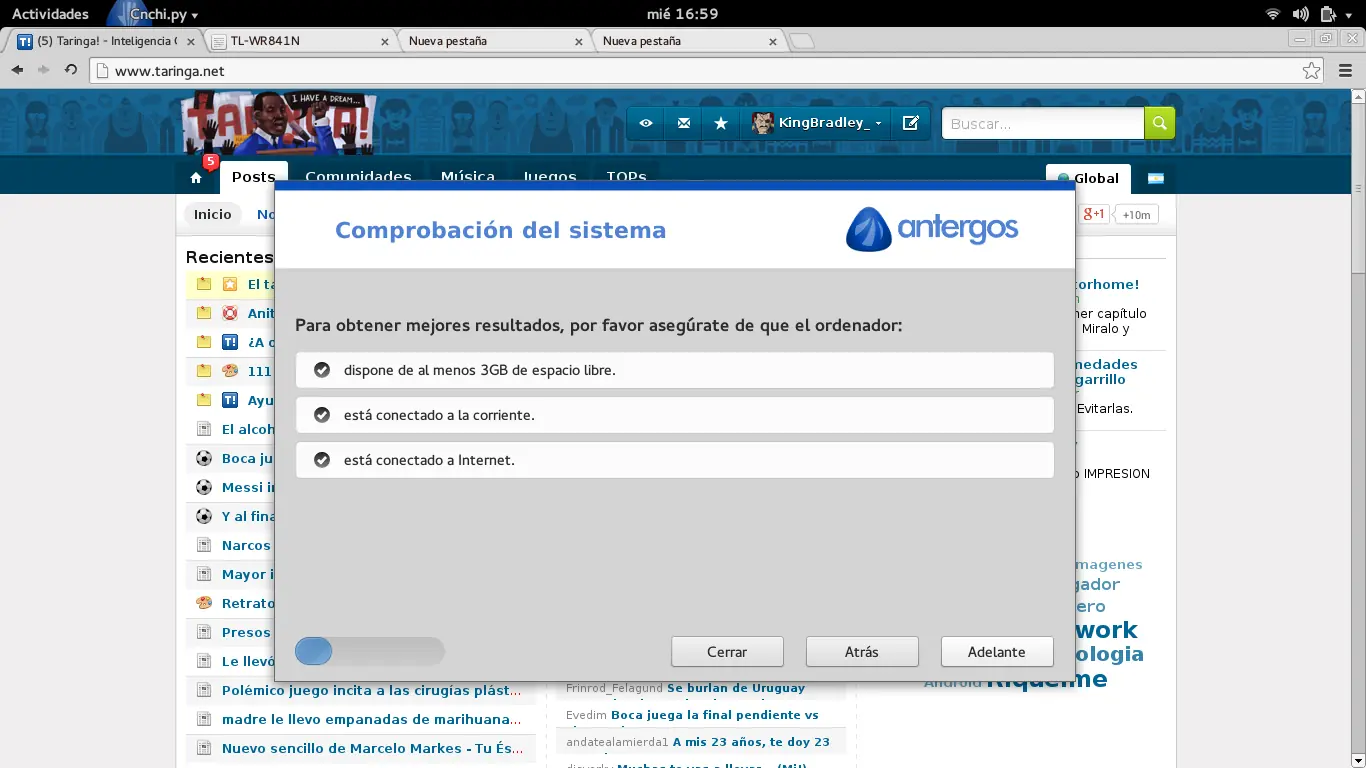Click the browser forward arrow
Viewport: 1366px width, 768px height.
click(x=43, y=70)
